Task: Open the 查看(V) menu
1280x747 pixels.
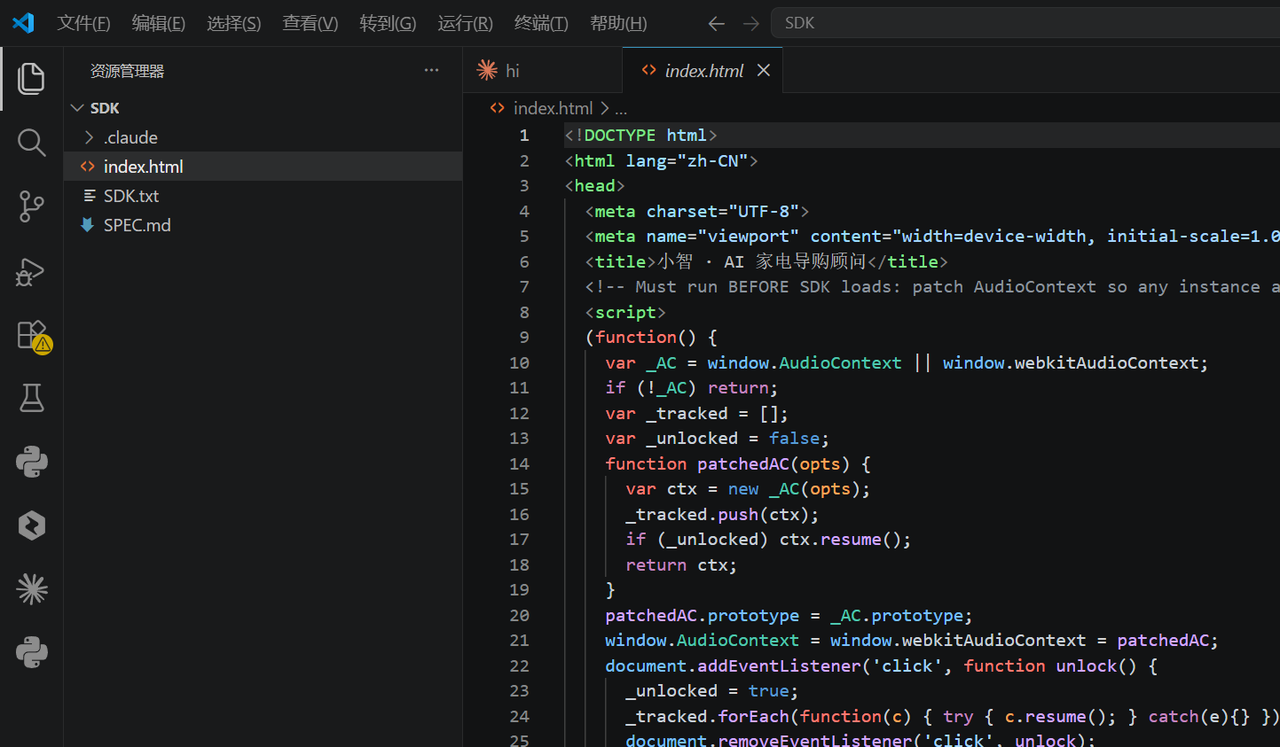Action: tap(310, 23)
